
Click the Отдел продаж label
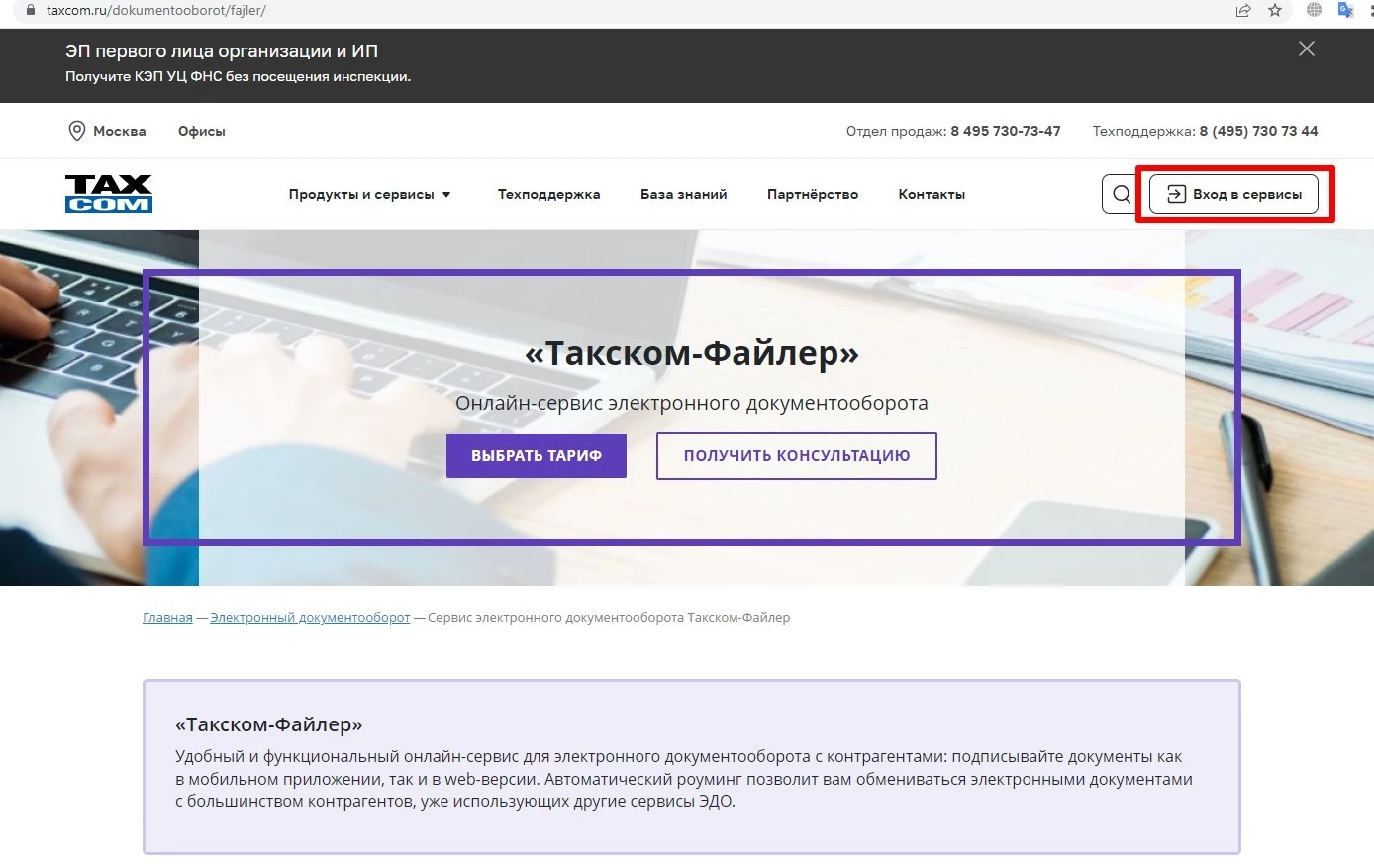coord(896,131)
